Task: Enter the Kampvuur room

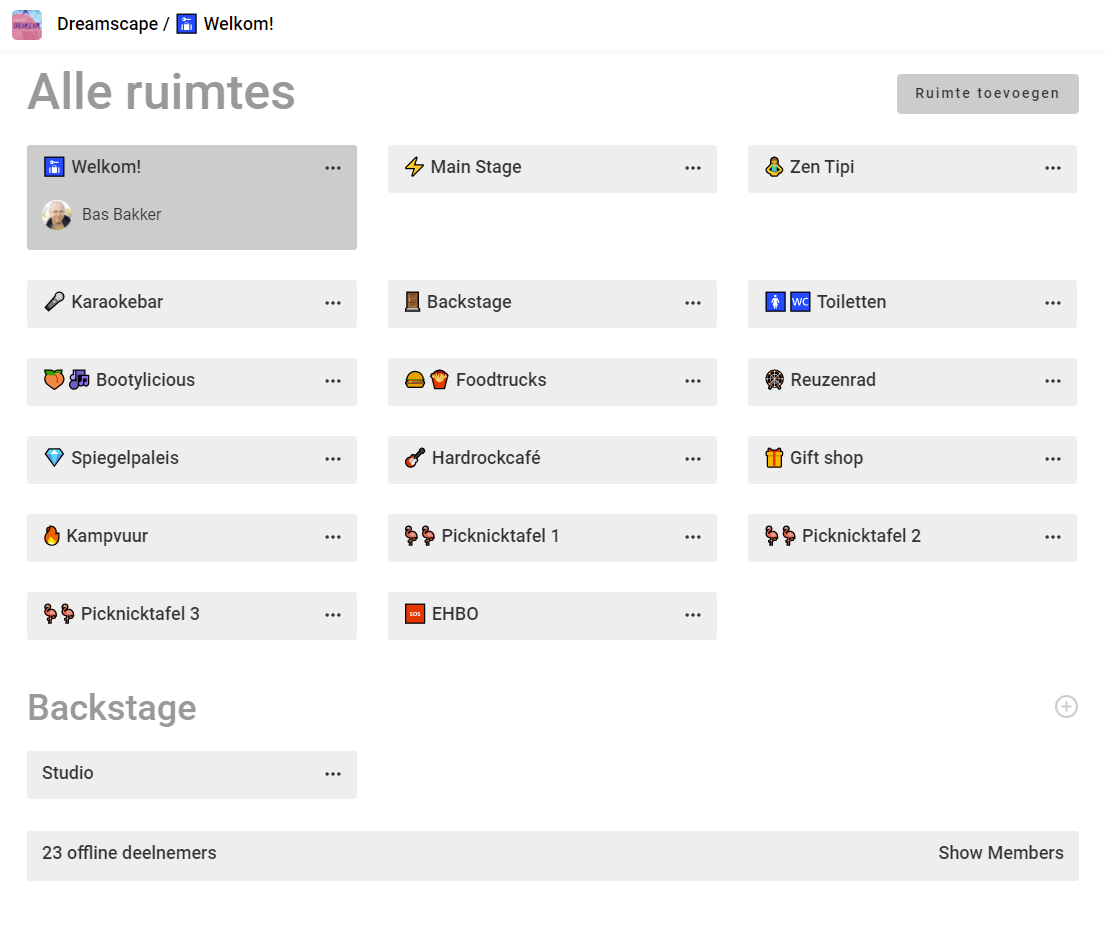Action: coord(107,537)
